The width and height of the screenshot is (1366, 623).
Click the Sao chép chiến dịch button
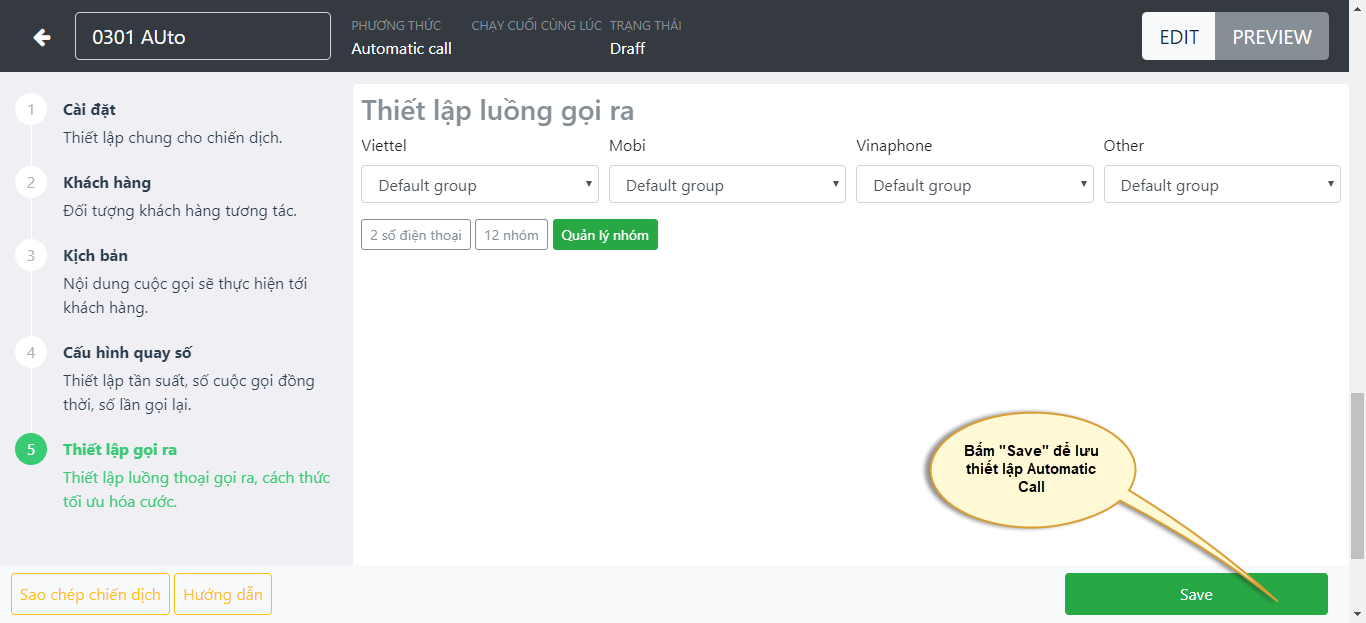pos(90,594)
